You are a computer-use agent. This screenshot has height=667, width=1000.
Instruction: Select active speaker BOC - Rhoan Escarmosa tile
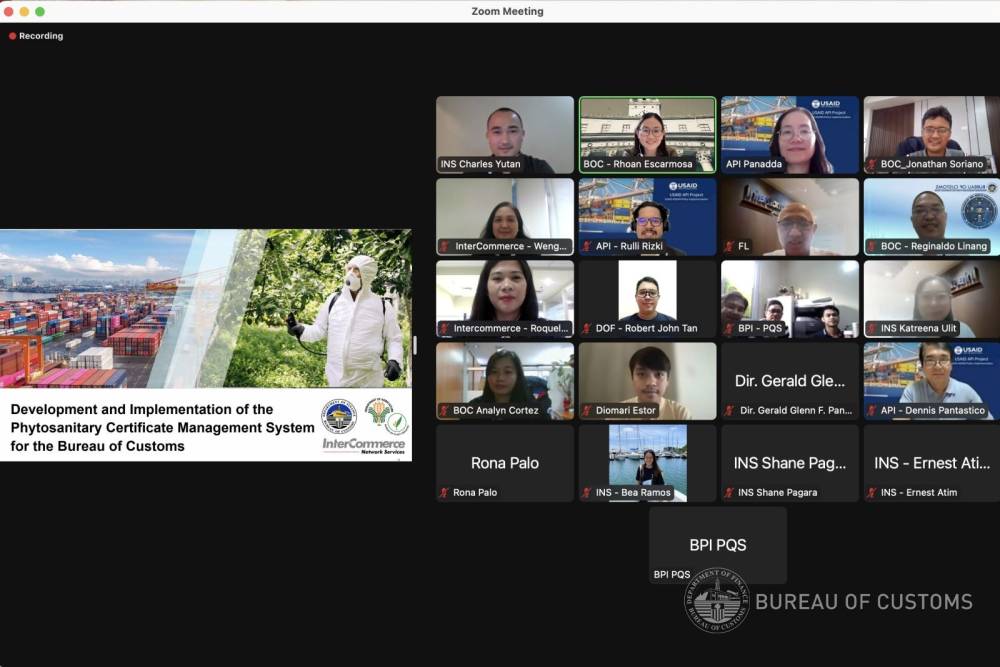point(647,133)
